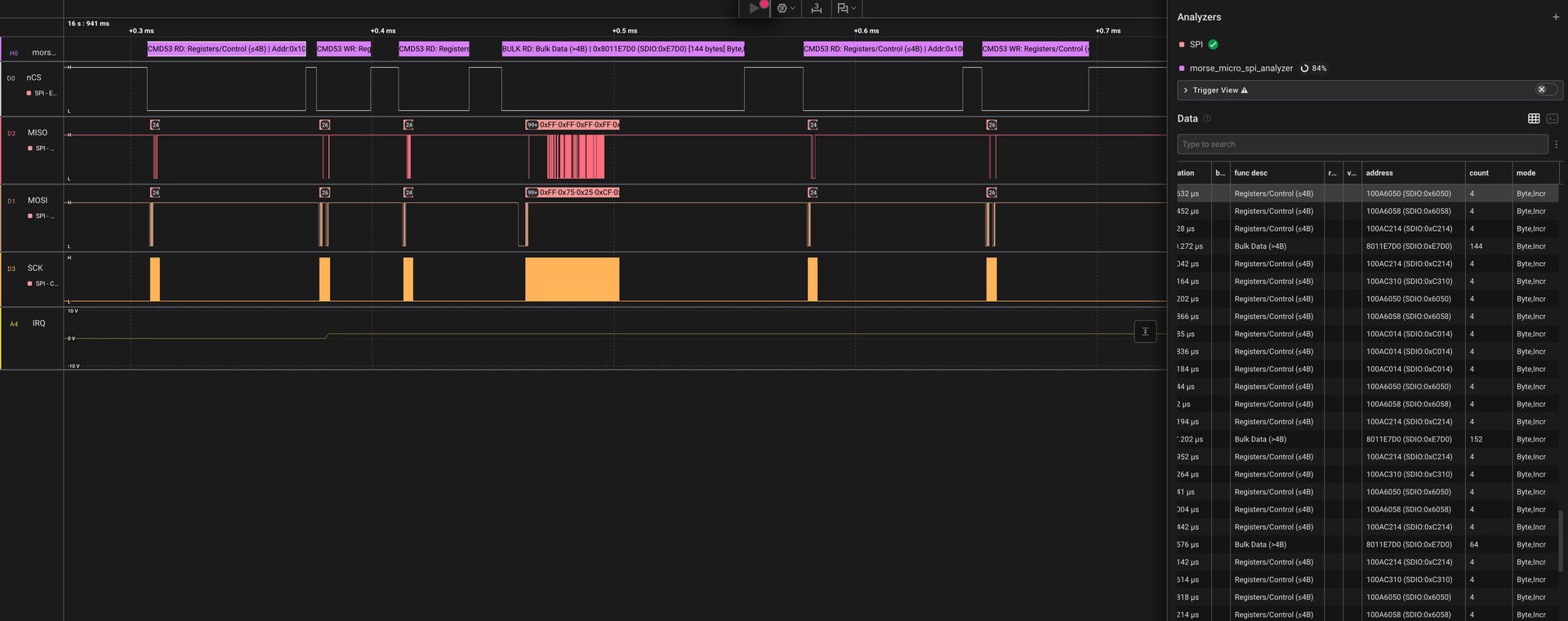1568x621 pixels.
Task: Select the table row starting 28 µs
Action: (x=1367, y=228)
